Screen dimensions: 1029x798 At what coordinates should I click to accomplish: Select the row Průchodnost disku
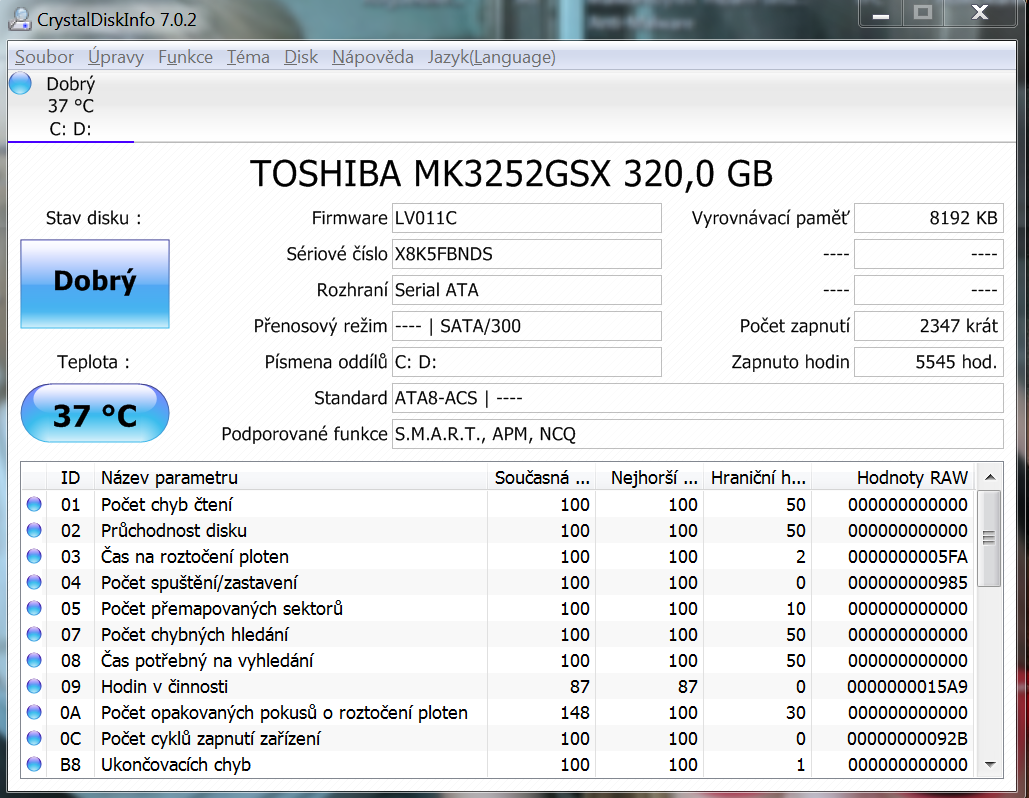pos(498,530)
